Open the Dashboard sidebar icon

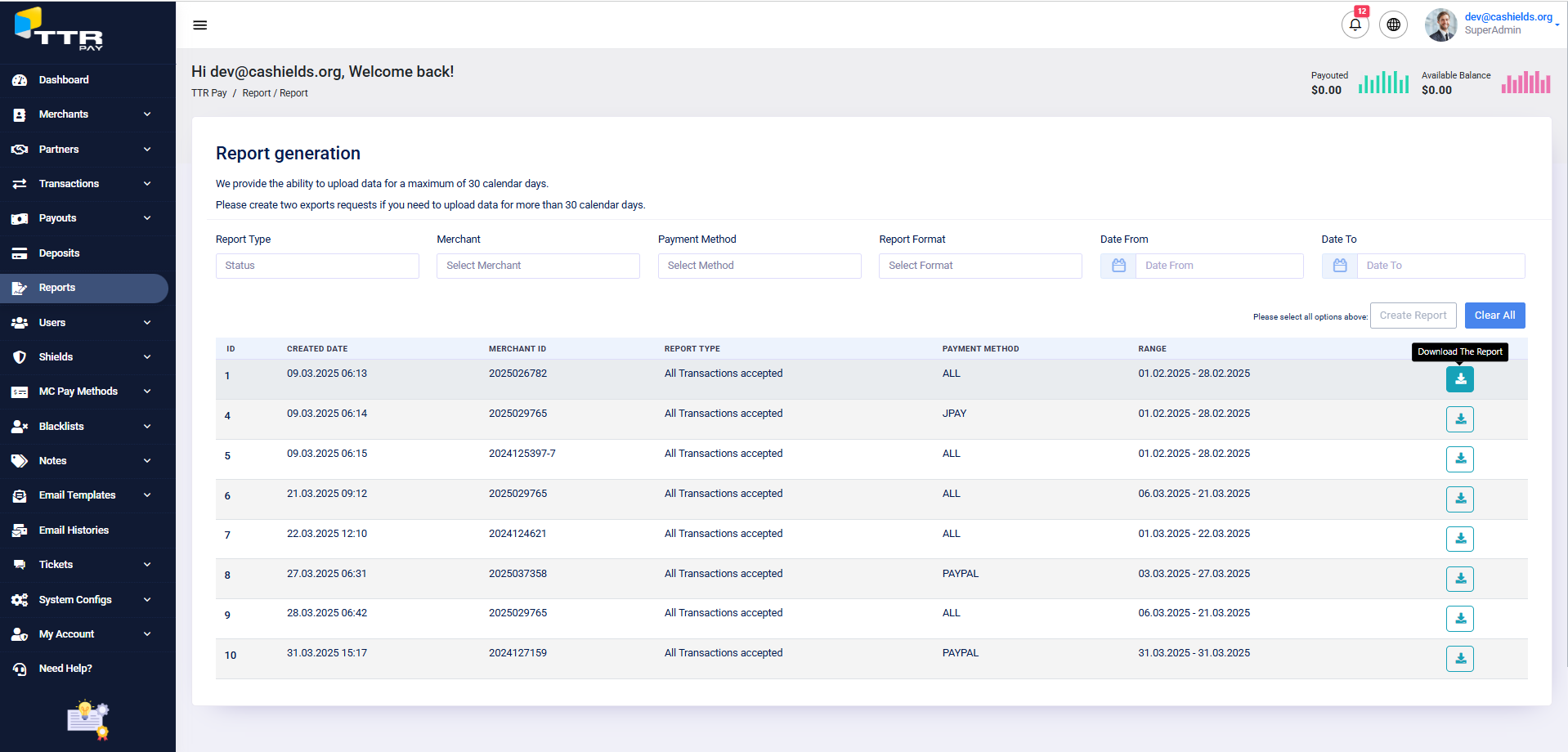tap(20, 79)
